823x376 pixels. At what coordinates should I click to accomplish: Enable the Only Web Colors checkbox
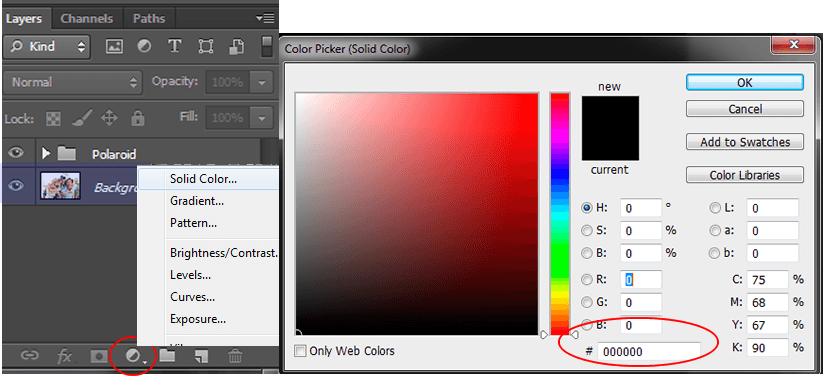pos(300,351)
